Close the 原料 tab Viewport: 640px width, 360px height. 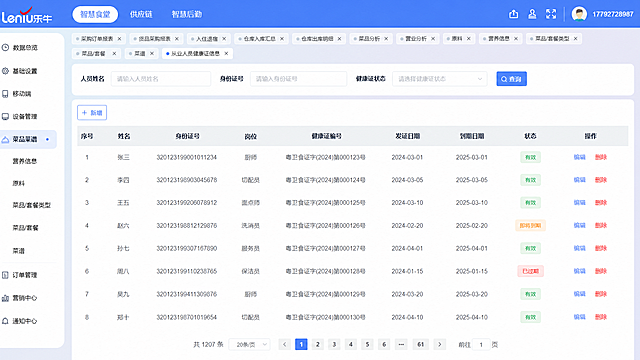469,39
